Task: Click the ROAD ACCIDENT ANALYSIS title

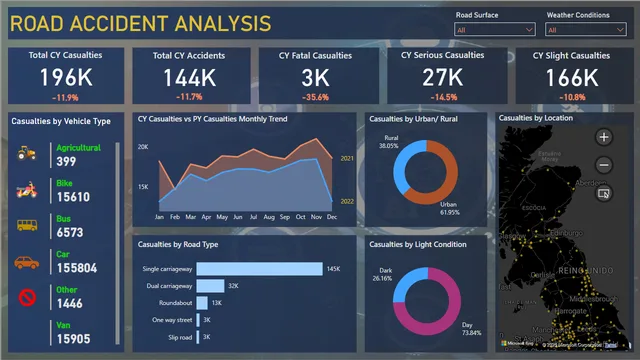Action: click(141, 23)
